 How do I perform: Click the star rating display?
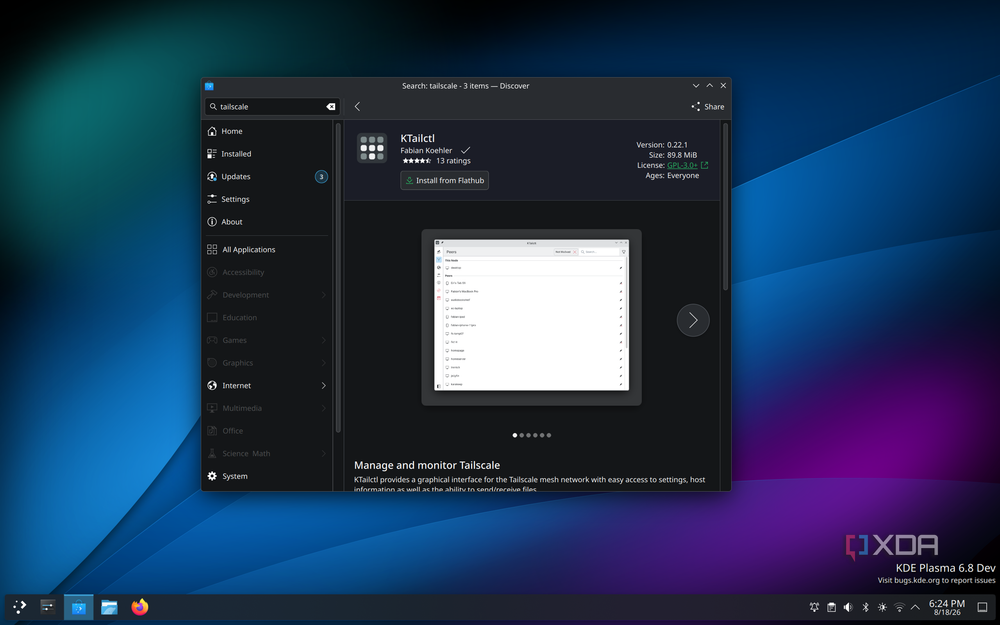pyautogui.click(x=416, y=161)
